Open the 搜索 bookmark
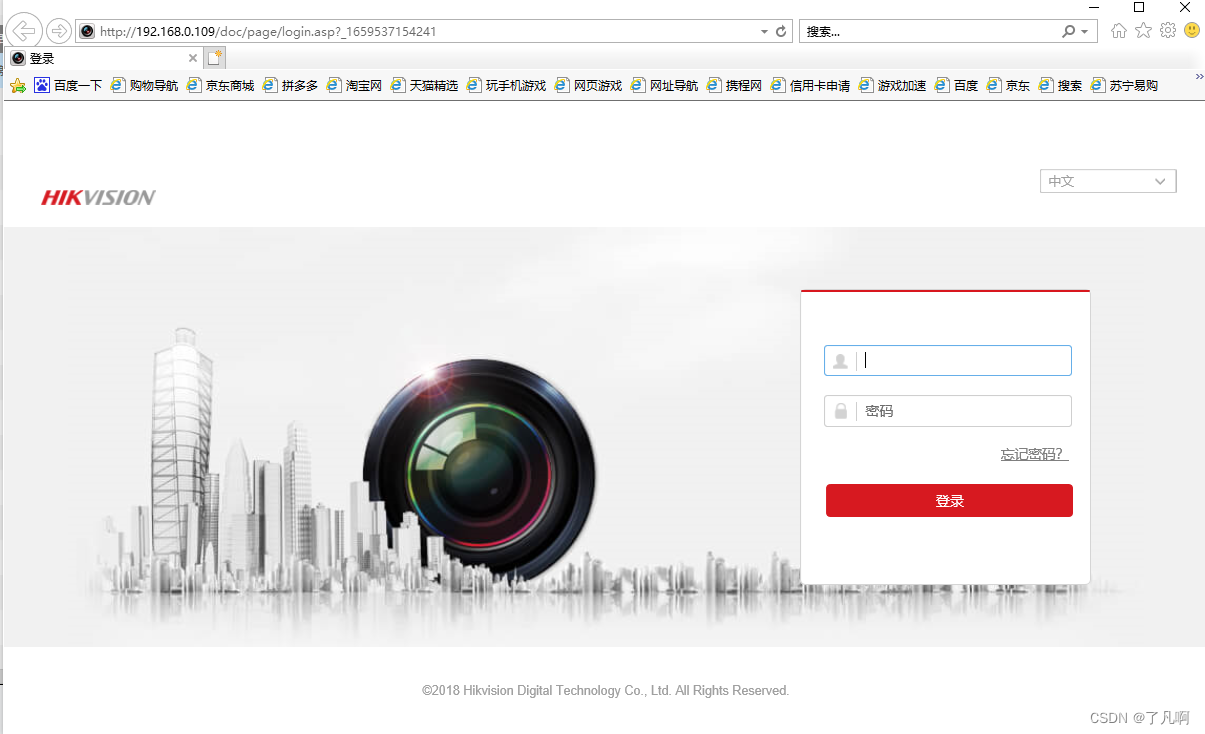Screen dimensions: 1205x734 [x=1060, y=86]
